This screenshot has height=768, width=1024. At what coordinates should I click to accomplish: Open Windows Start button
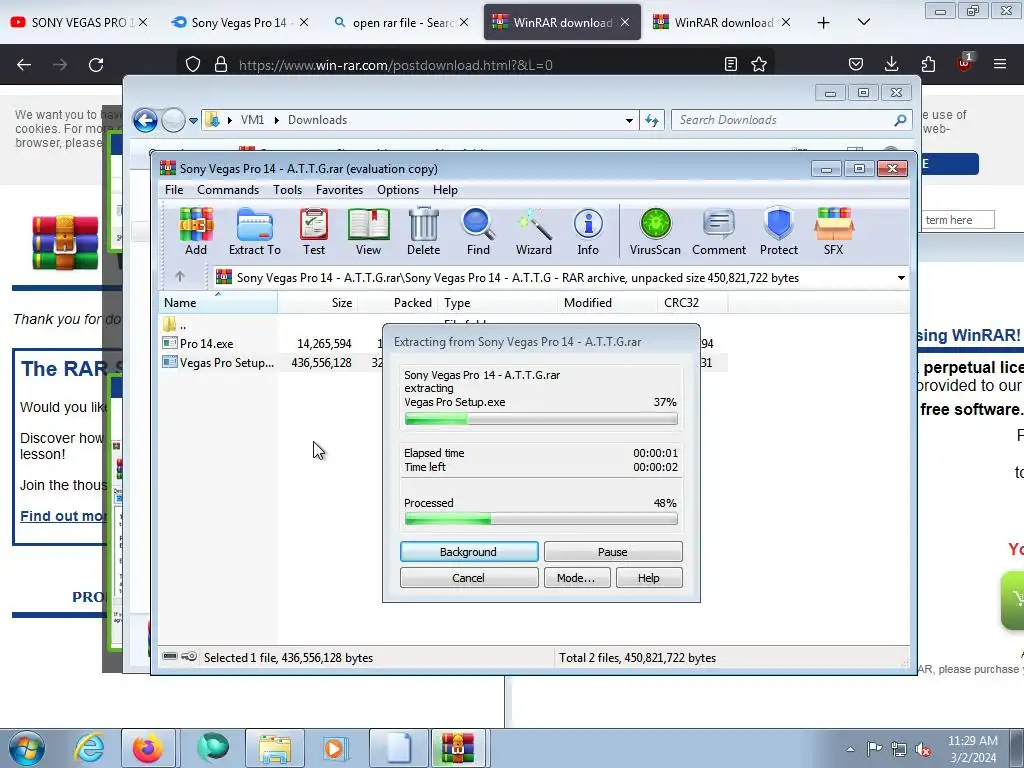(x=27, y=748)
